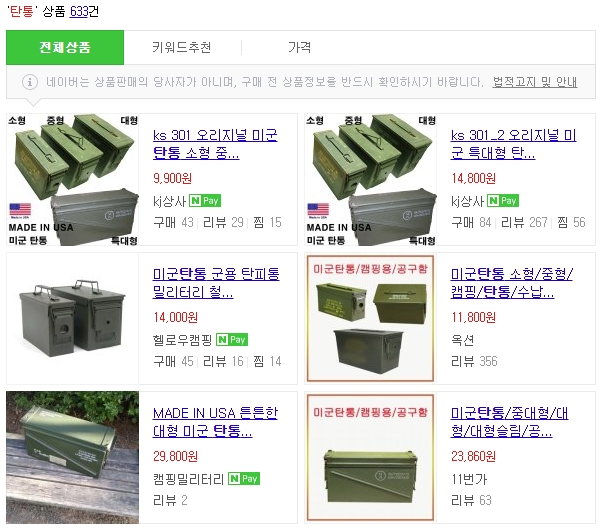Click N Pay badge beside 캠핑밀리터리 seller
Screen dimensions: 601x531
click(x=245, y=478)
